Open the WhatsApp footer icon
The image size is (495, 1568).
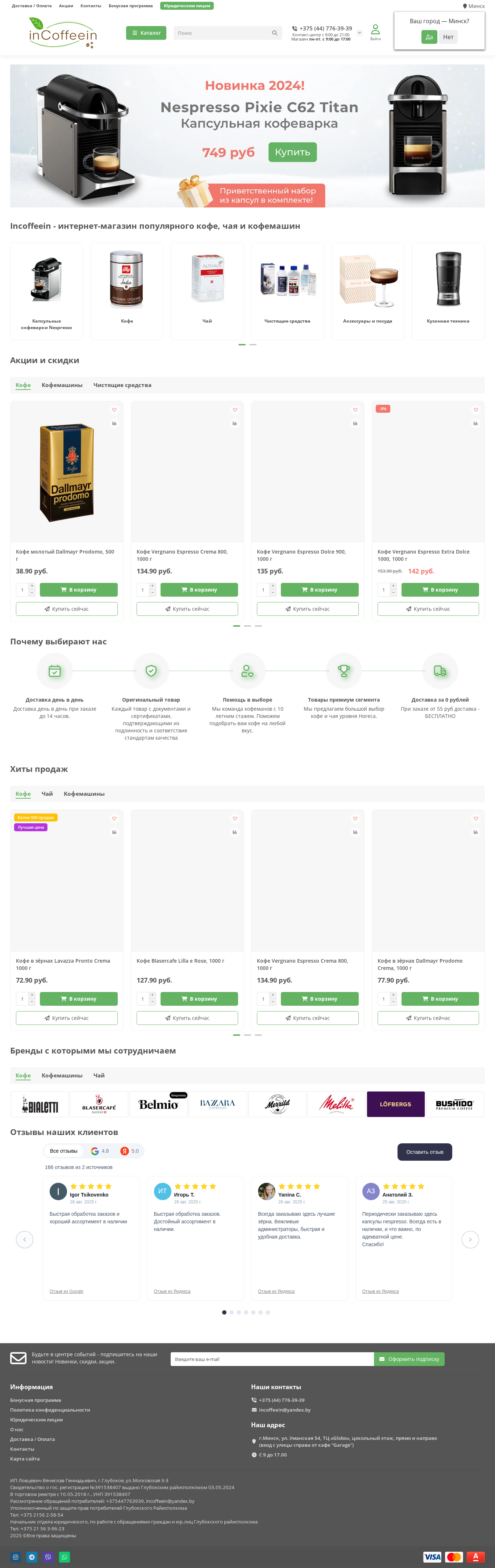tap(65, 1557)
